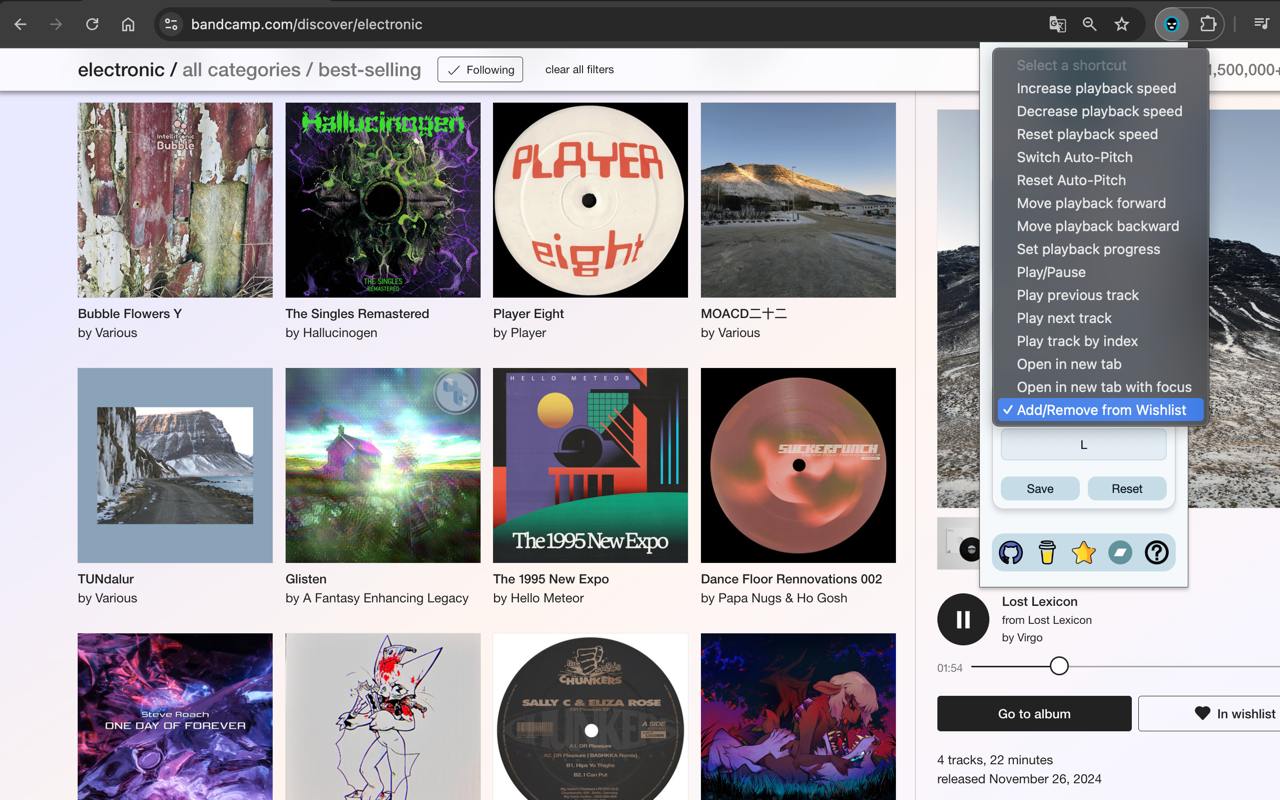Open TUNdalur album cover
The image size is (1280, 800).
coord(175,465)
